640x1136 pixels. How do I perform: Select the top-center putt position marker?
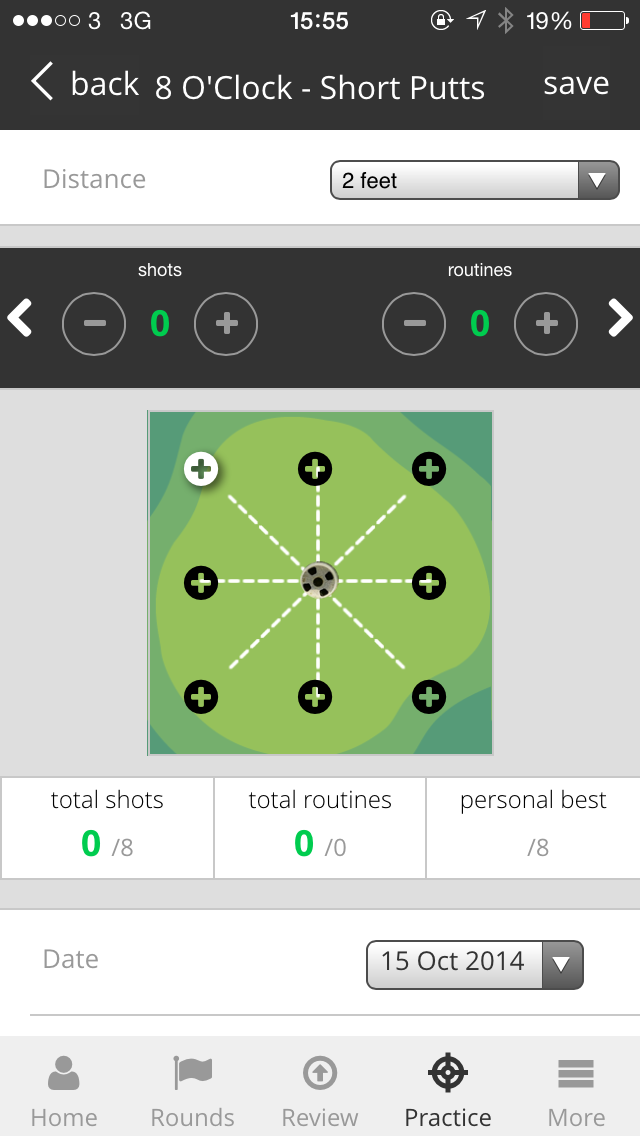click(315, 469)
